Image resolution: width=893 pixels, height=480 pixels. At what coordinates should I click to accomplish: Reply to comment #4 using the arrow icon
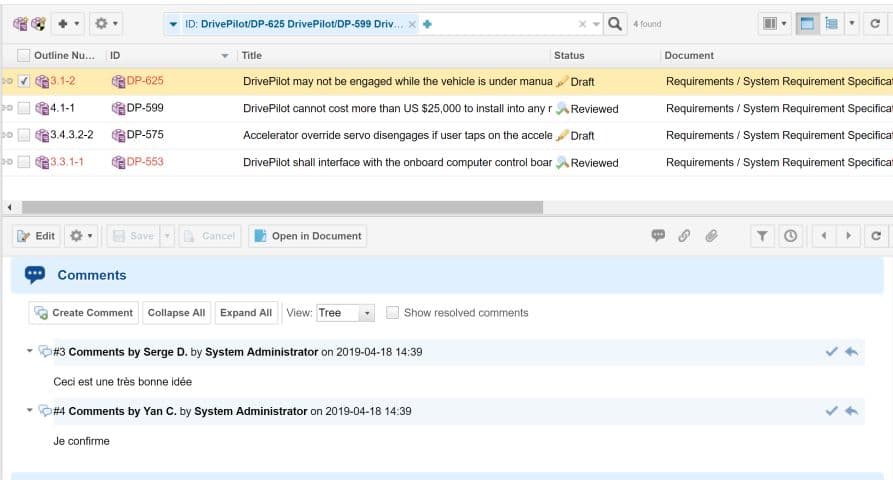point(851,411)
